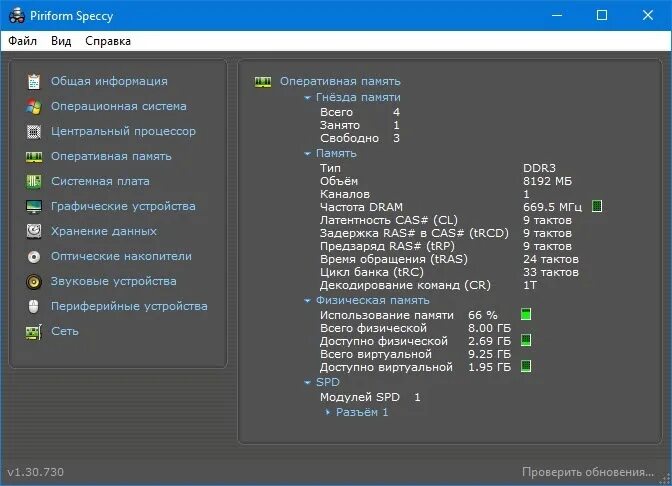Viewport: 672px width, 486px height.
Task: Click the Периферийные устройства mouse icon
Action: [x=34, y=306]
